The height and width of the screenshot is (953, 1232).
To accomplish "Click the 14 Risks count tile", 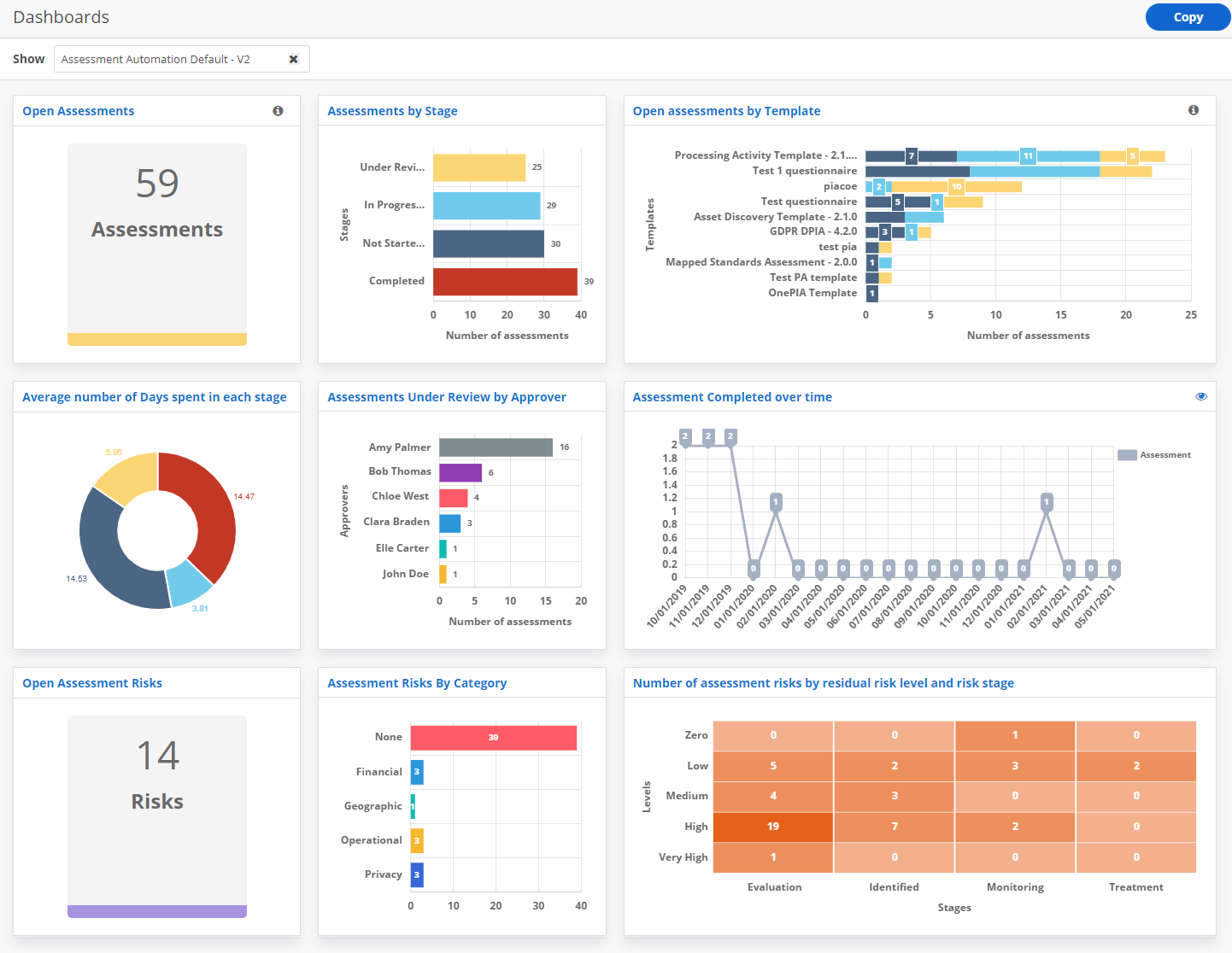I will coord(157,816).
